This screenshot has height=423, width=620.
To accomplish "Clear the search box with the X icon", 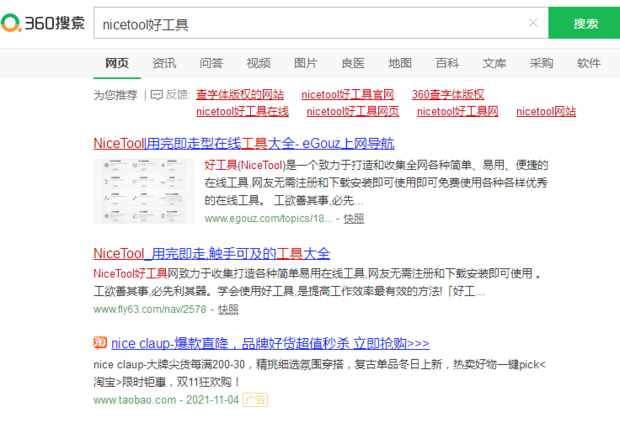I will coord(533,23).
